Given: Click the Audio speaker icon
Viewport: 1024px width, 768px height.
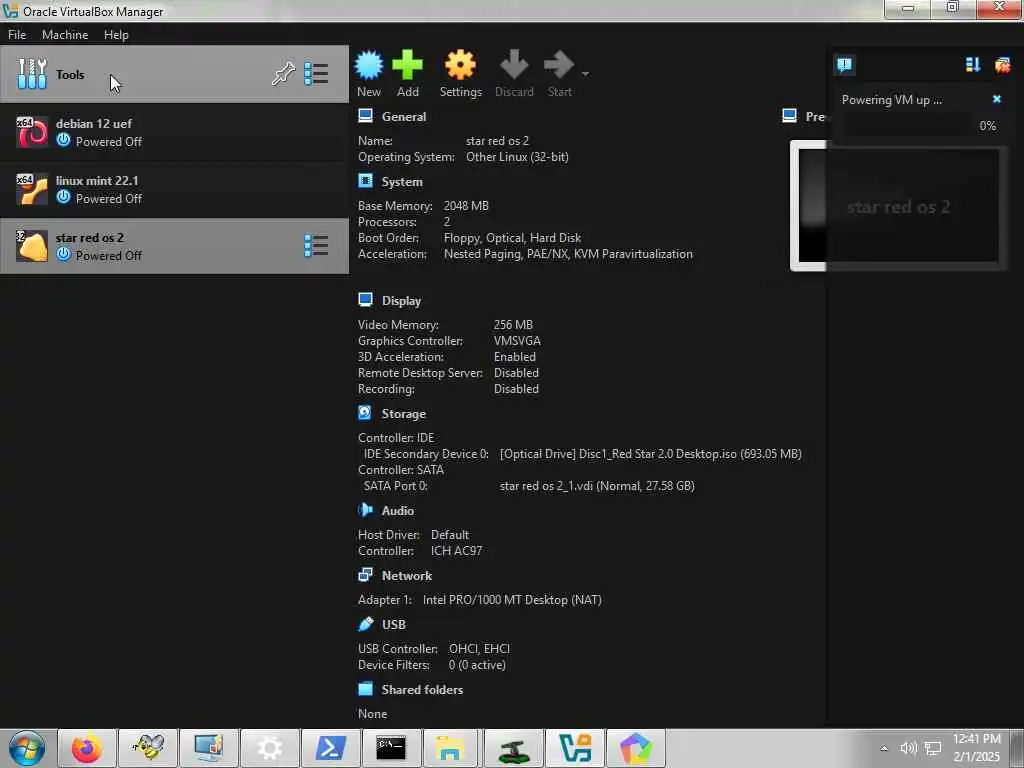Looking at the screenshot, I should point(365,510).
